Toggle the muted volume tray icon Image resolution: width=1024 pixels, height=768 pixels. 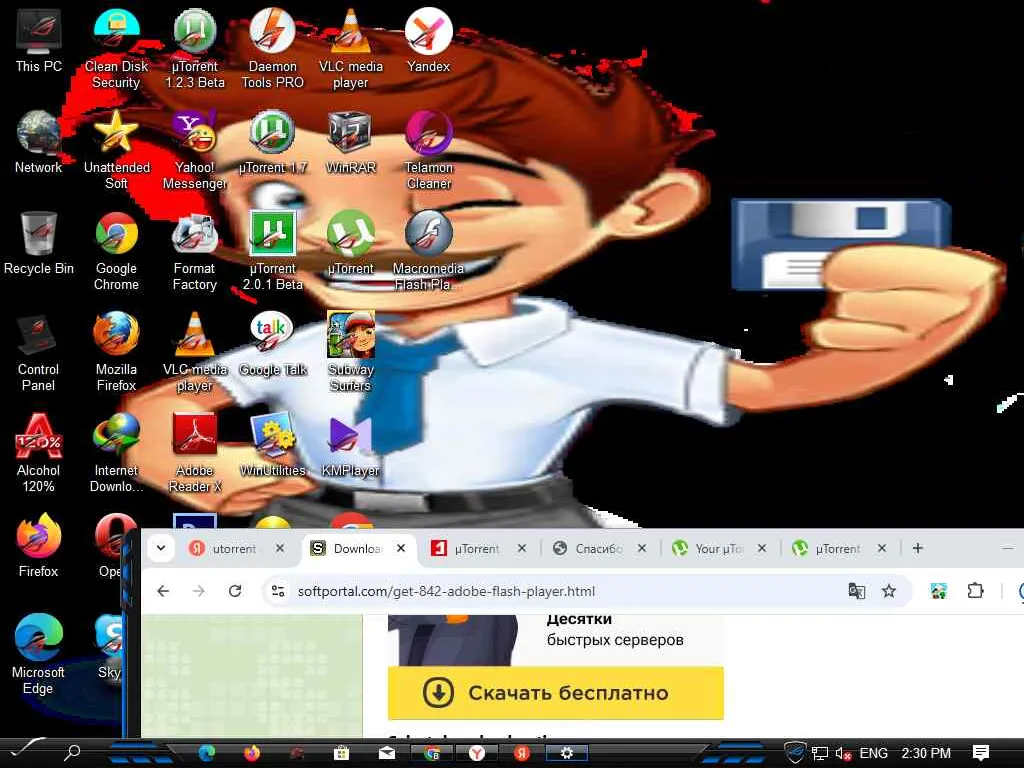(843, 754)
